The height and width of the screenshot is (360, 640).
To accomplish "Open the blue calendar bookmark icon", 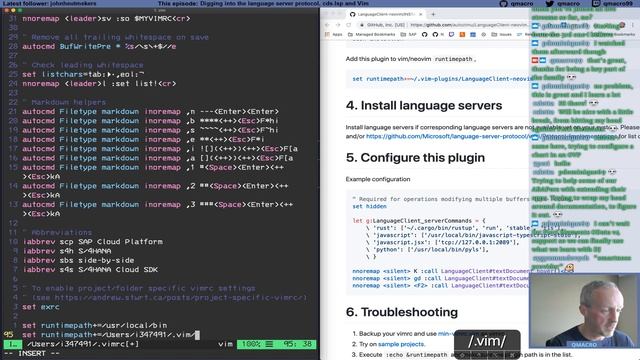I will click(x=473, y=35).
